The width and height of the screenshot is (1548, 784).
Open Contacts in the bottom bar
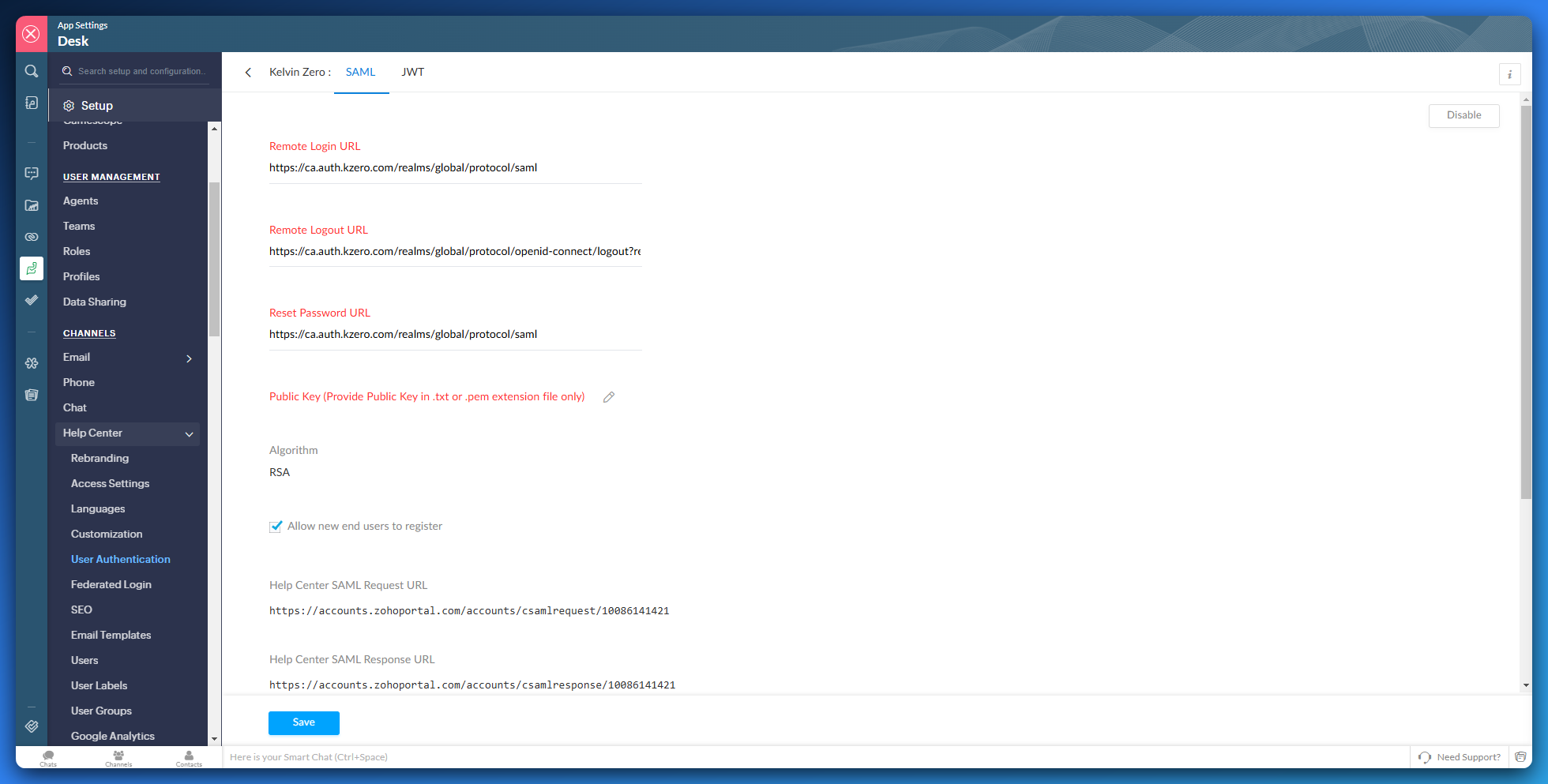[189, 758]
